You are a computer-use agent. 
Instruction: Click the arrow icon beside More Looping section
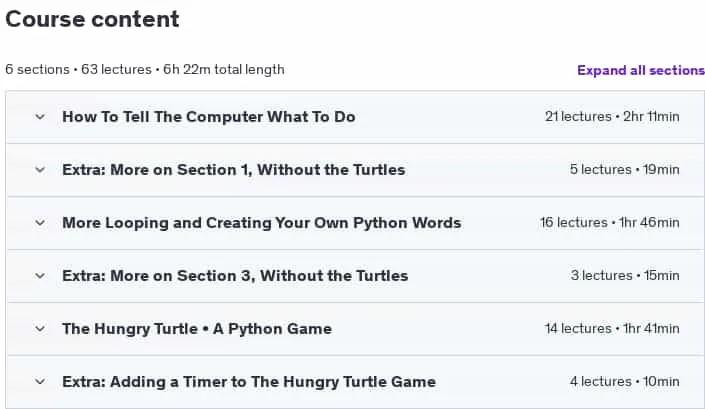point(40,223)
